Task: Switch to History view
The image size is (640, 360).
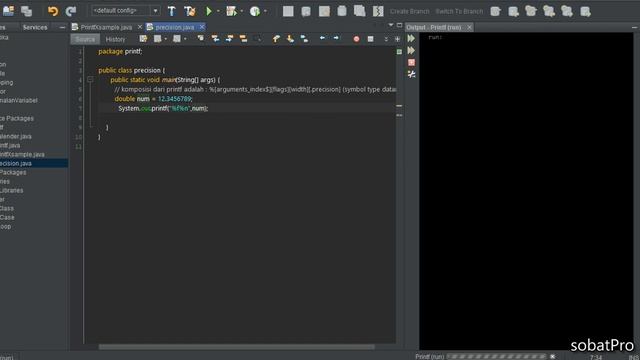Action: pyautogui.click(x=116, y=40)
